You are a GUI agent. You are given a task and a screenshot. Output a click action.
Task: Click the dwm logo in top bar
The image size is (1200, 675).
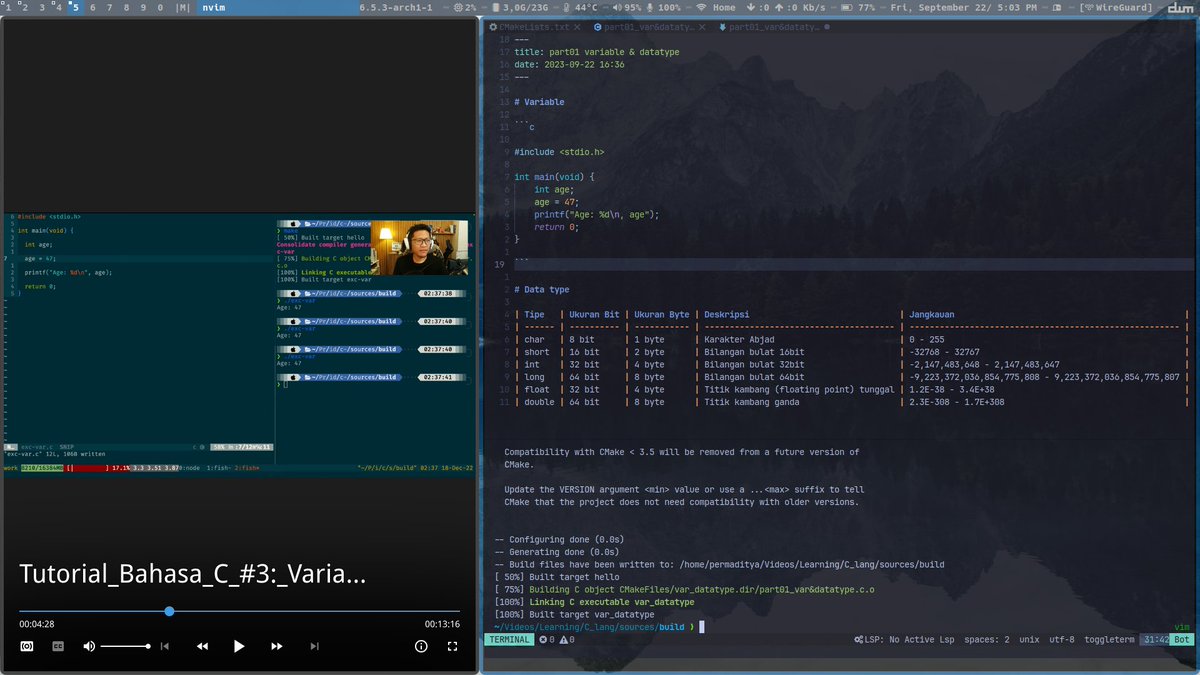(x=1181, y=7)
